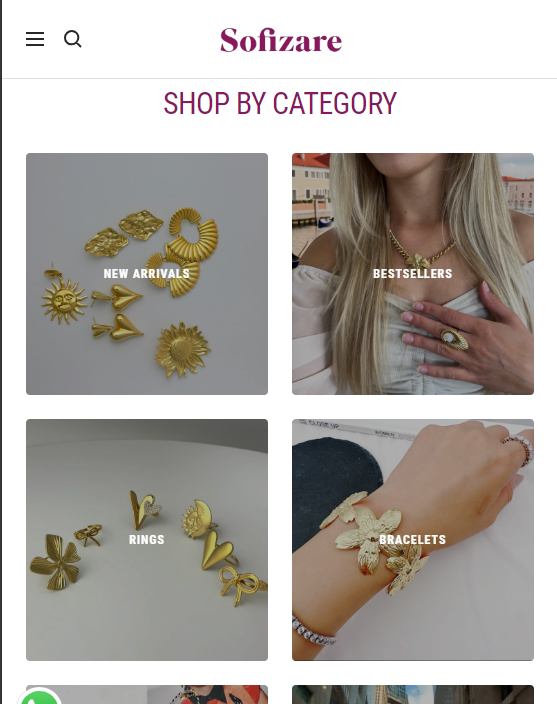
Task: Click the ring on hand in Bestsellers photo
Action: click(454, 339)
